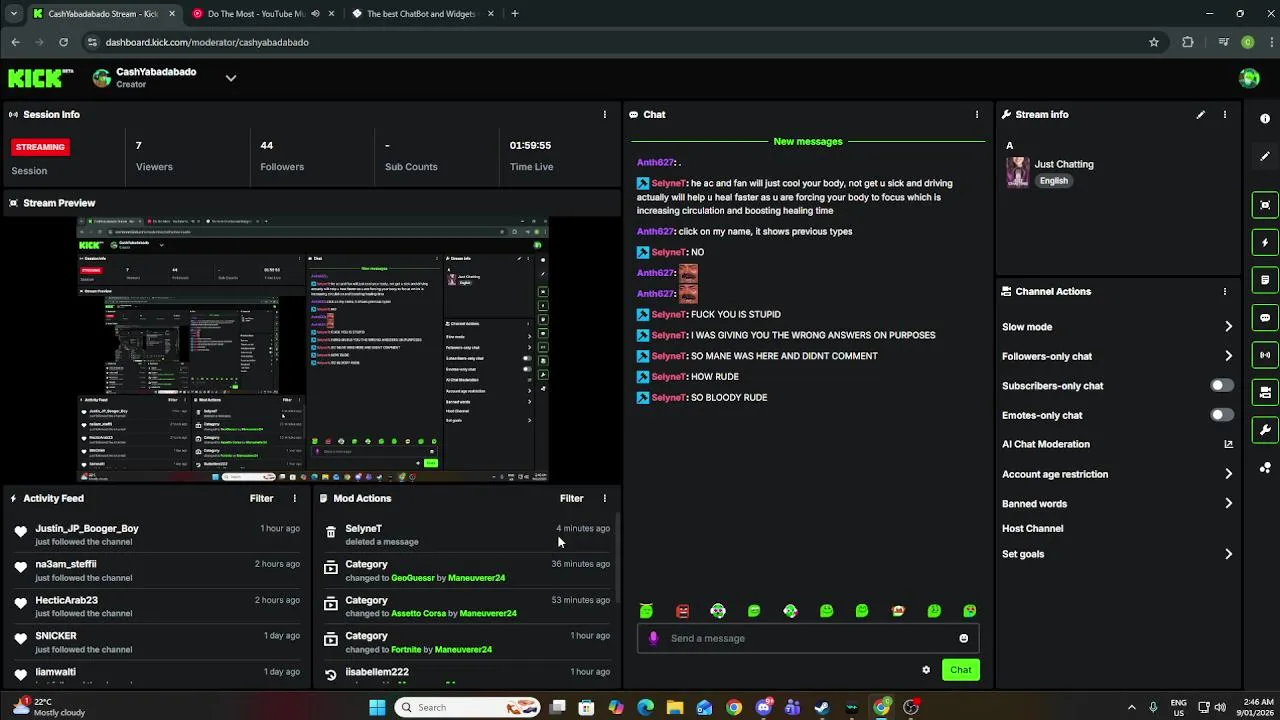Click the Kick logo

click(41, 78)
